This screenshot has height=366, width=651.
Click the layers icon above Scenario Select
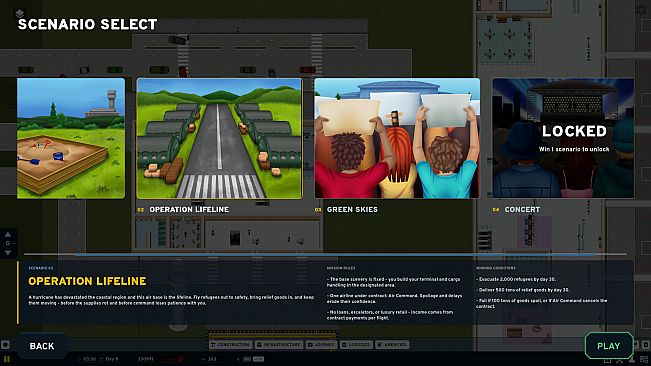point(20,14)
